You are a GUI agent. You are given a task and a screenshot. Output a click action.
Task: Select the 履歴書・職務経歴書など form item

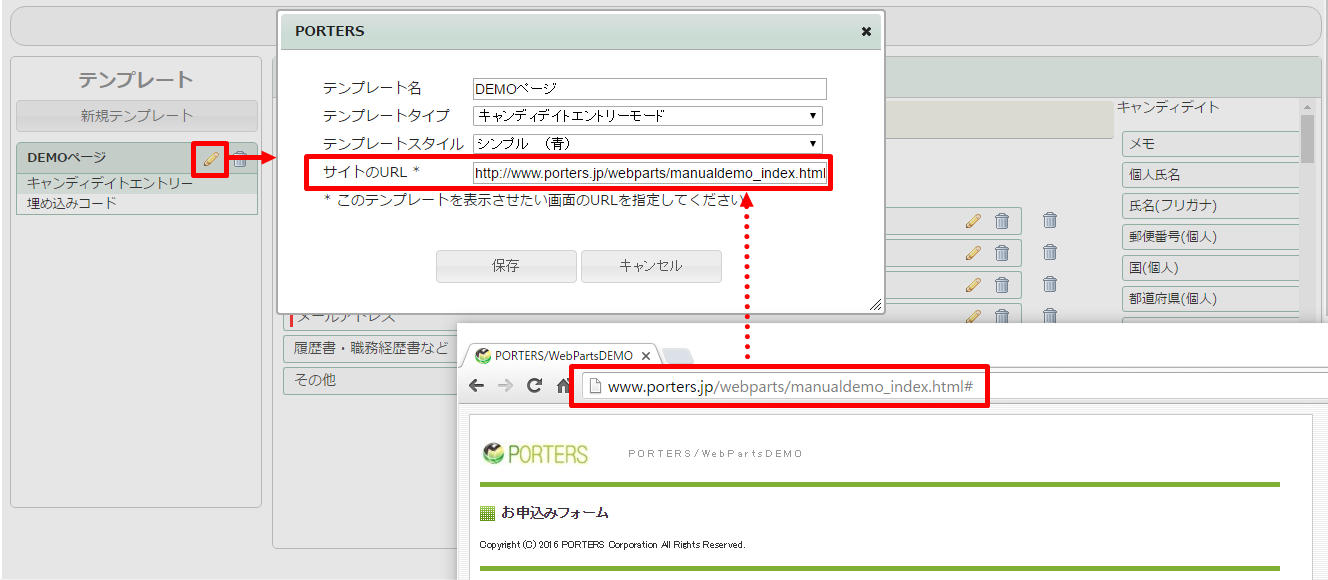(370, 349)
